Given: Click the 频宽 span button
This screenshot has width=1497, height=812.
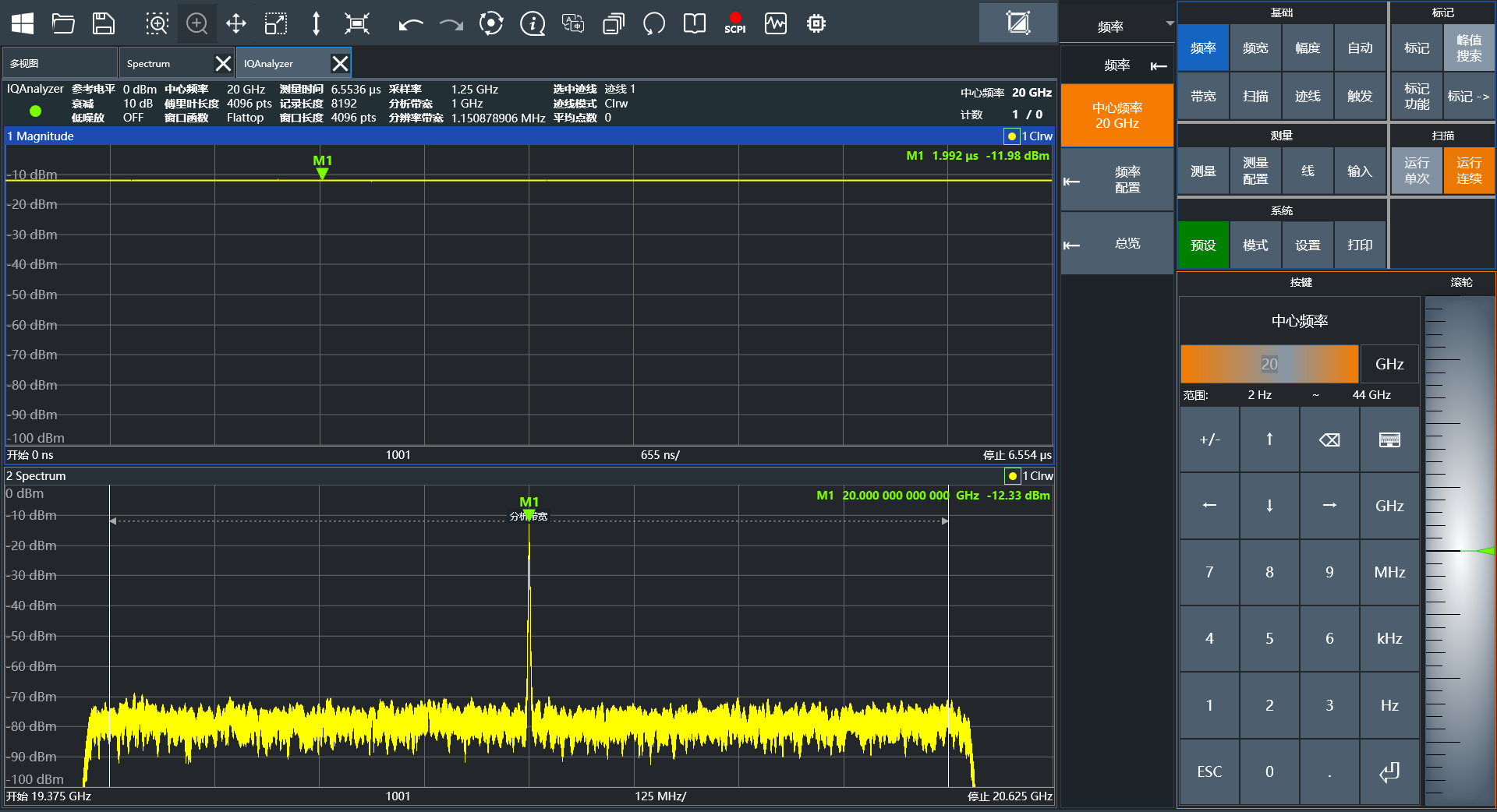Looking at the screenshot, I should pos(1255,48).
